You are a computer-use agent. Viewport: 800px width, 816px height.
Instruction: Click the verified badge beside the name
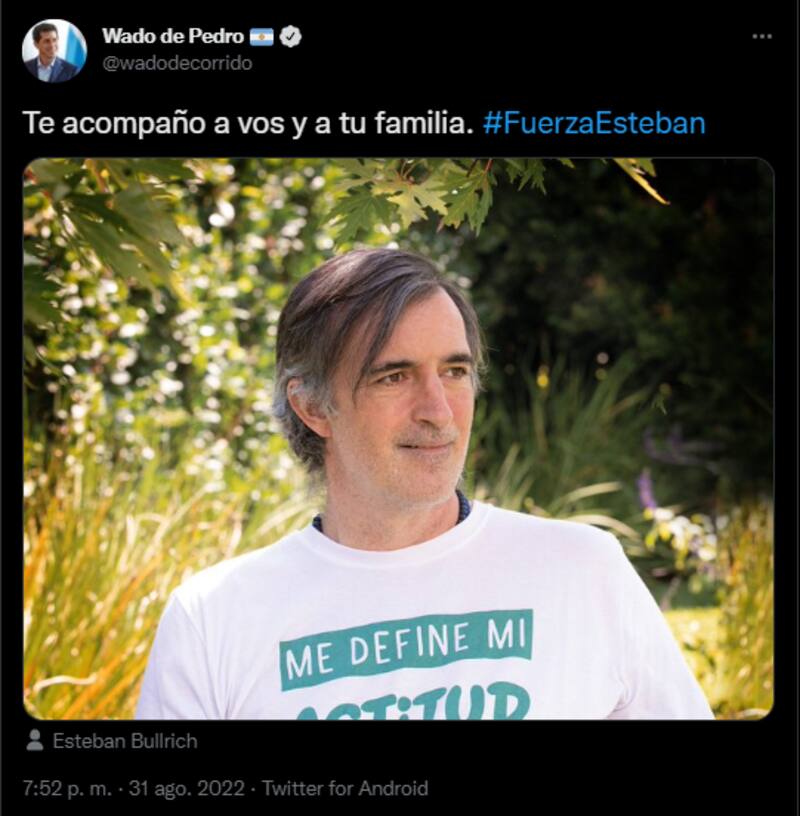click(x=290, y=37)
